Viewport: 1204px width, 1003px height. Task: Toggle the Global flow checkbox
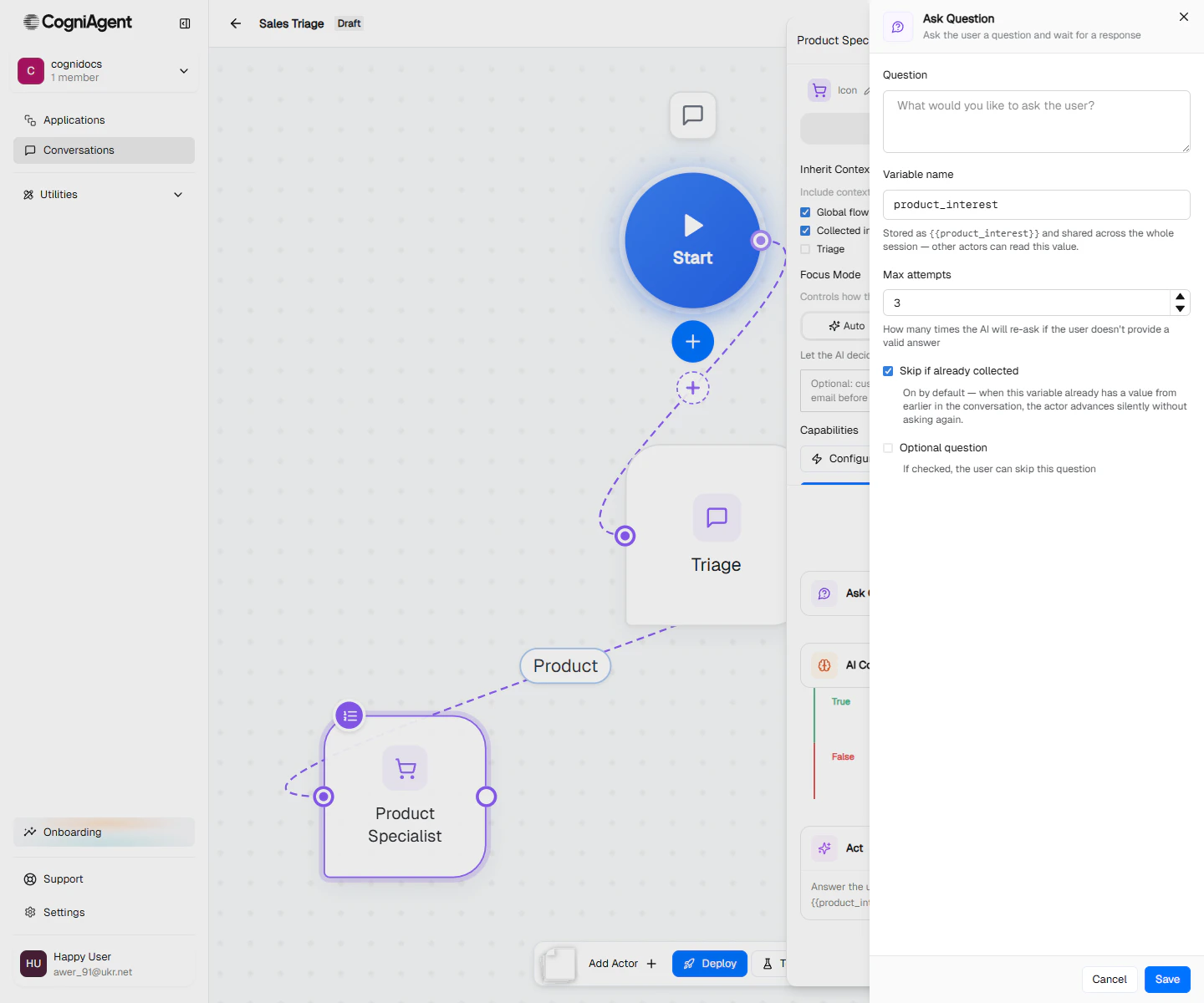click(x=805, y=212)
